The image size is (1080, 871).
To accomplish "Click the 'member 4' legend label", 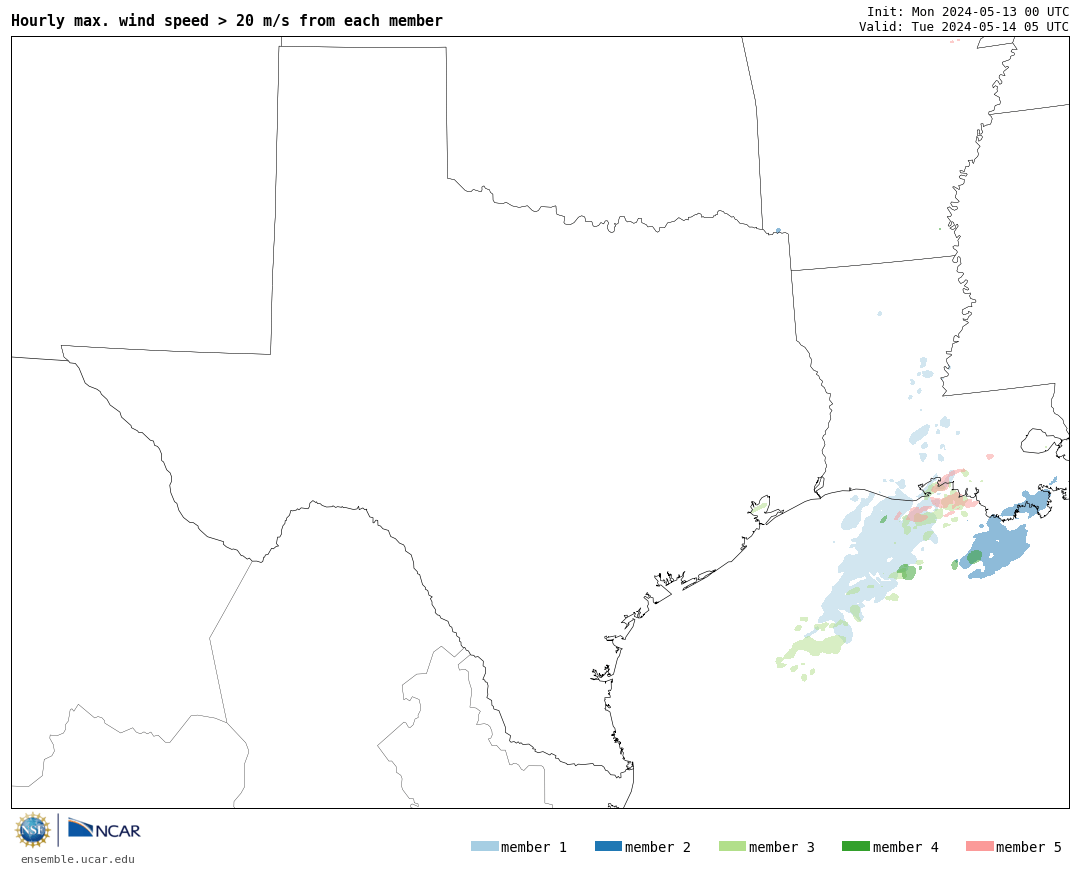I will [x=905, y=847].
